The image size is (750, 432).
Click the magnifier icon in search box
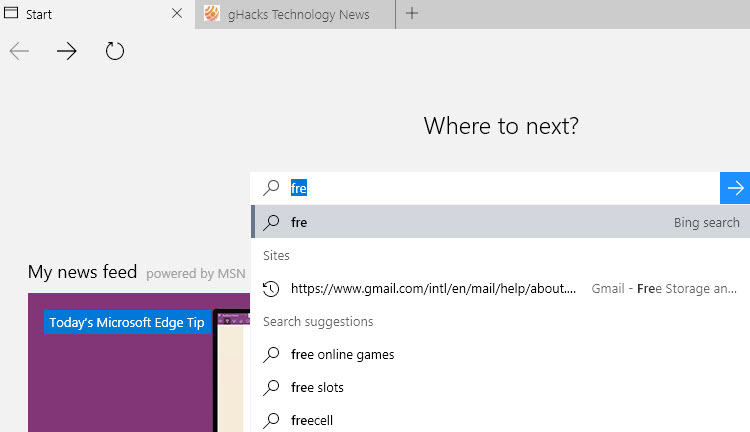(x=271, y=188)
